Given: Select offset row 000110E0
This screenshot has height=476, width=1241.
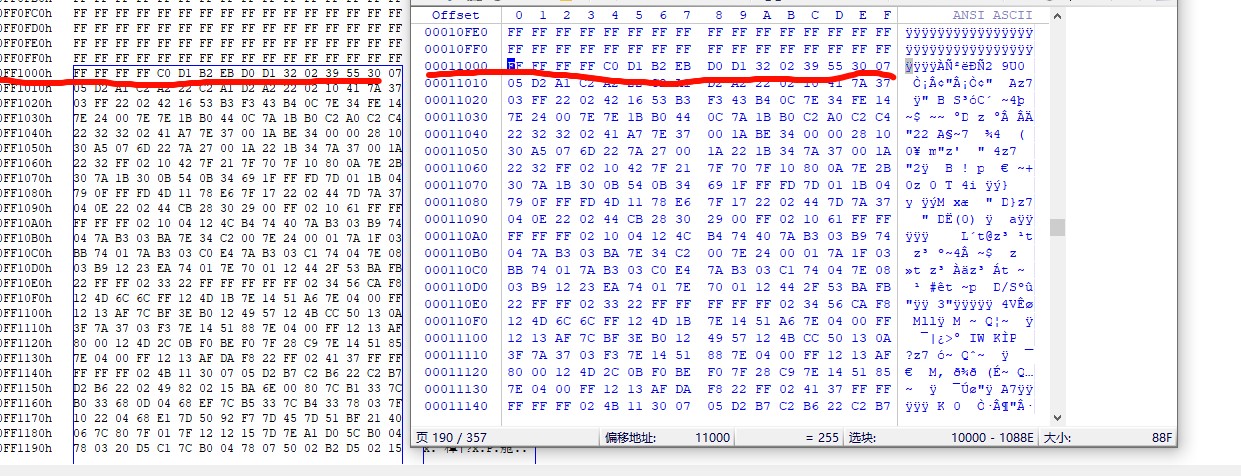Looking at the screenshot, I should click(456, 304).
